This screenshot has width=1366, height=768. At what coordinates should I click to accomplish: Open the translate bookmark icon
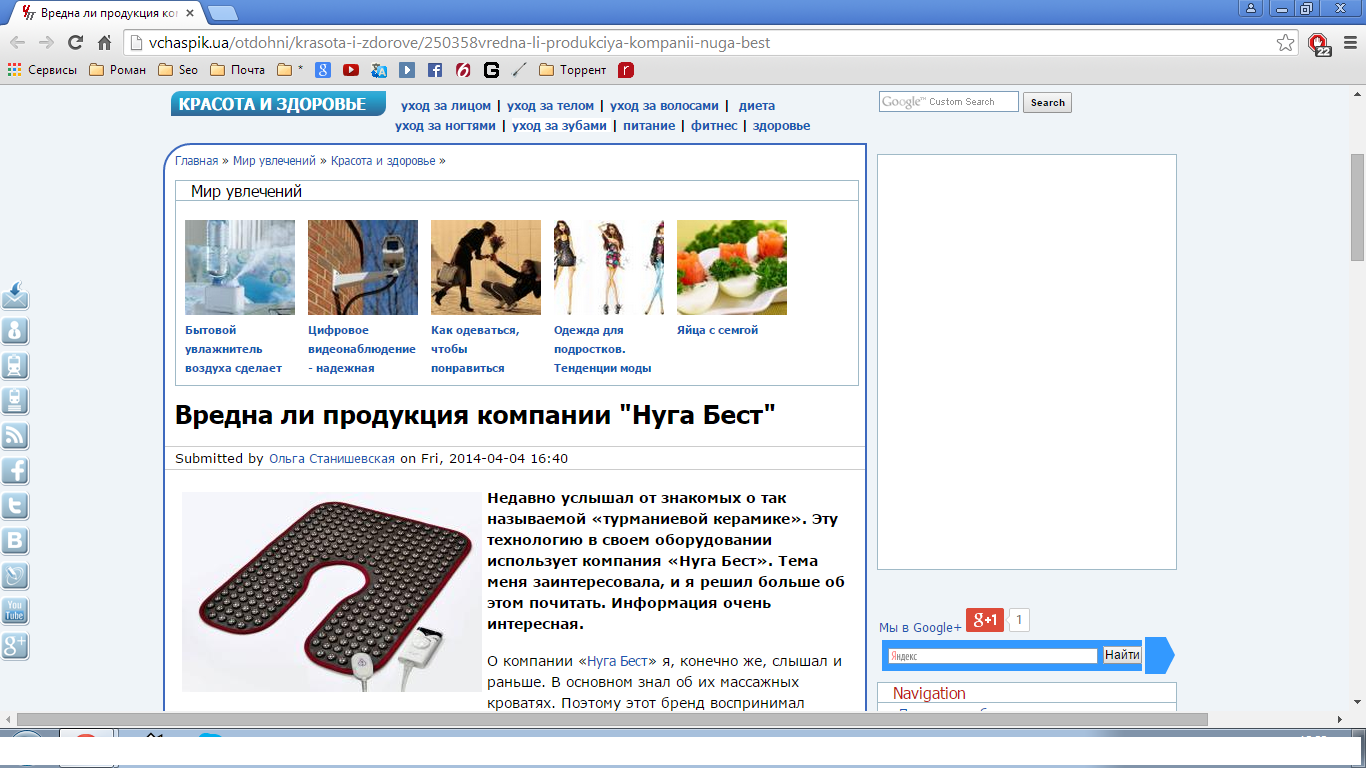click(x=379, y=70)
